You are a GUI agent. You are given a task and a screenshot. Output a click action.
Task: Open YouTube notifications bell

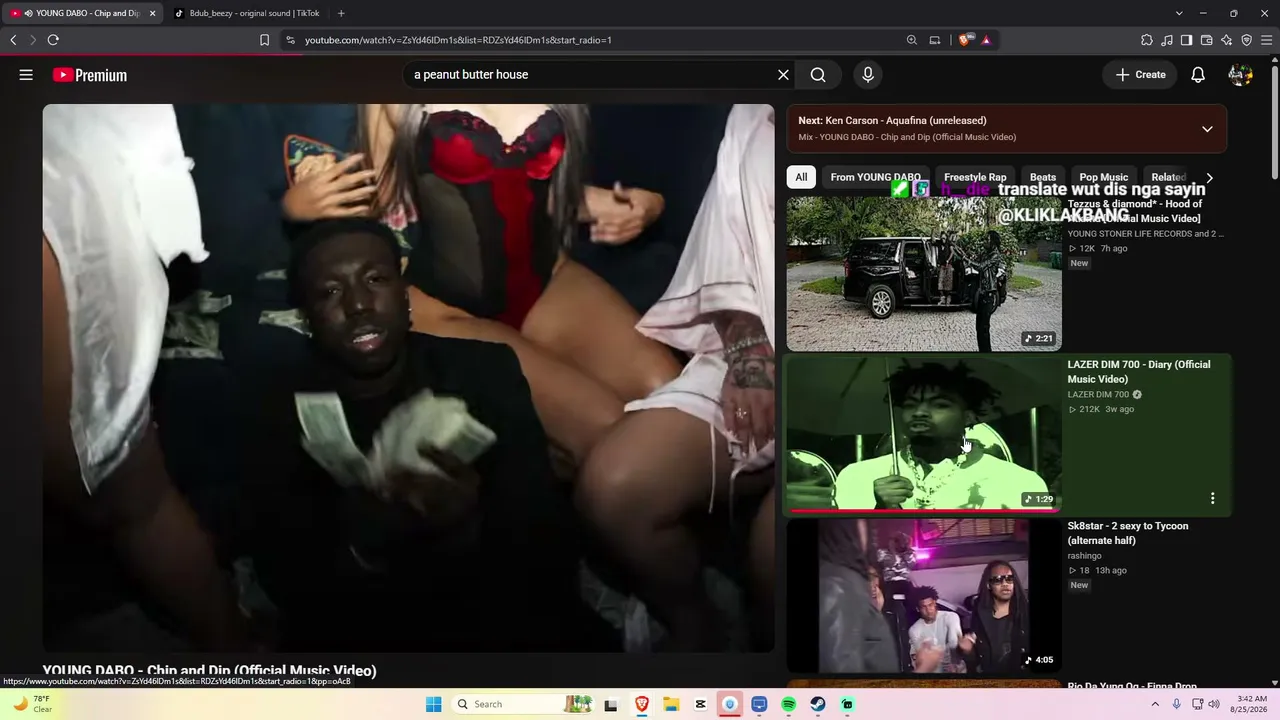[x=1198, y=75]
